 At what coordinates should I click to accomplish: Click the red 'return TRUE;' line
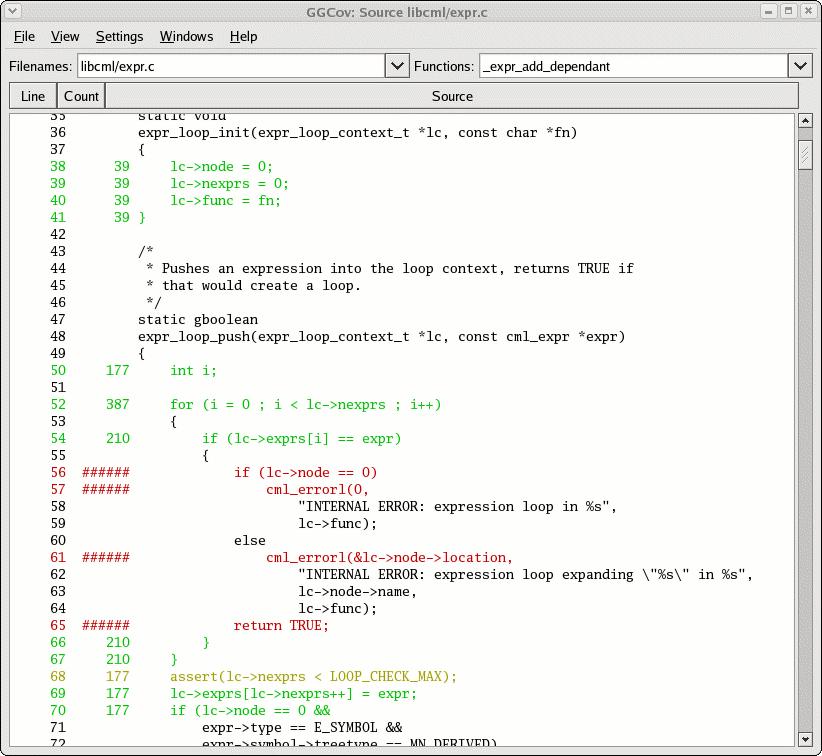(282, 625)
